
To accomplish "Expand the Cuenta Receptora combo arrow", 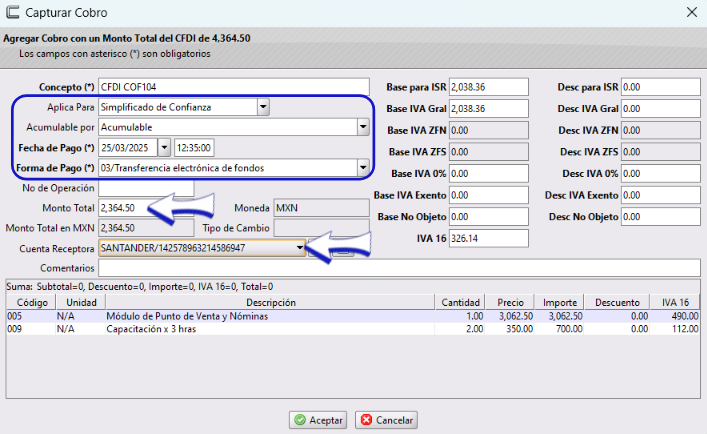I will pyautogui.click(x=299, y=248).
